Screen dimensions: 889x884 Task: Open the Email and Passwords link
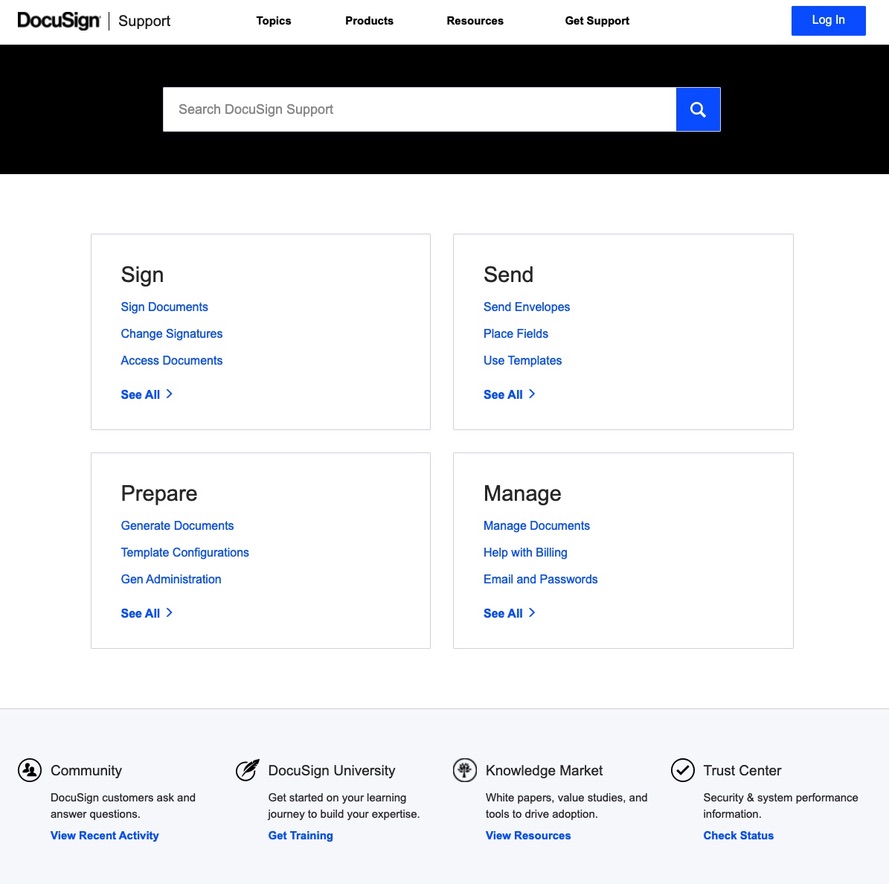pyautogui.click(x=541, y=579)
